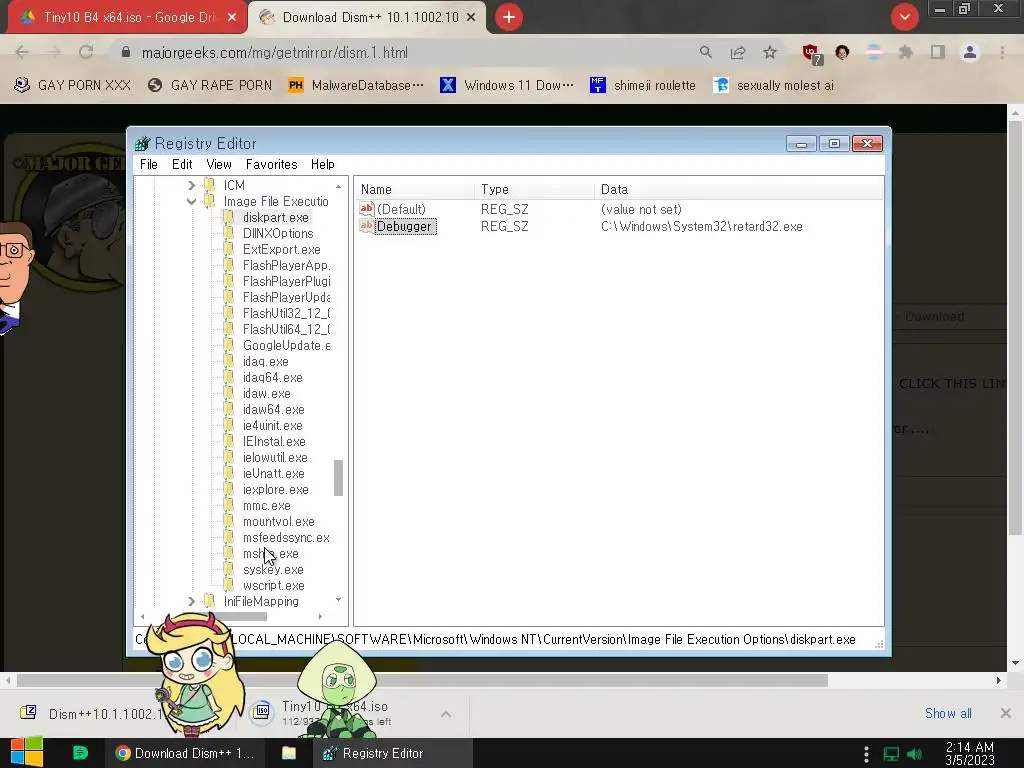Select the idaq.exe registry key
Screen dimensions: 1024x768
click(x=265, y=362)
